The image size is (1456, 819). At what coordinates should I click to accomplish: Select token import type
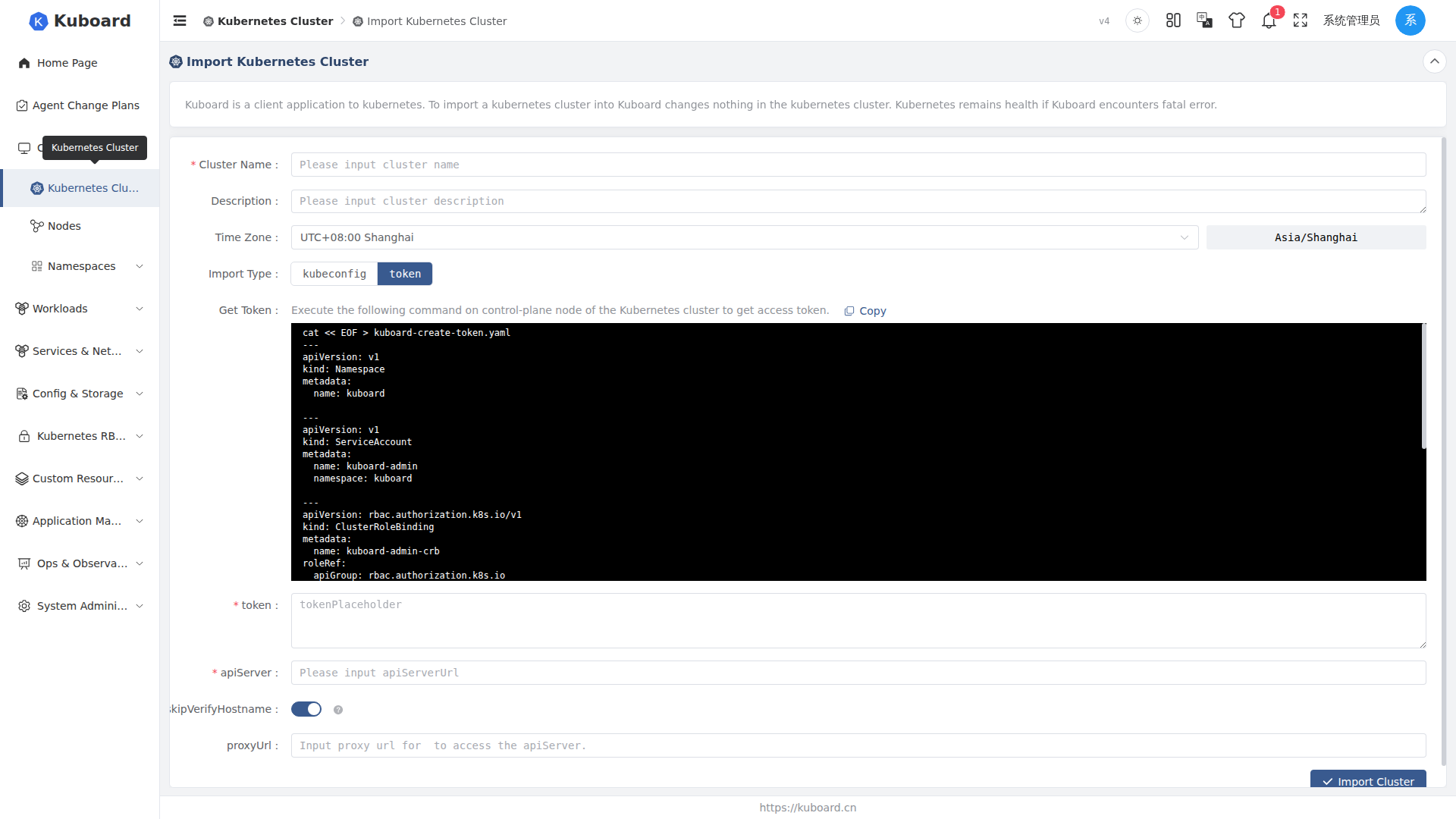pyautogui.click(x=405, y=274)
